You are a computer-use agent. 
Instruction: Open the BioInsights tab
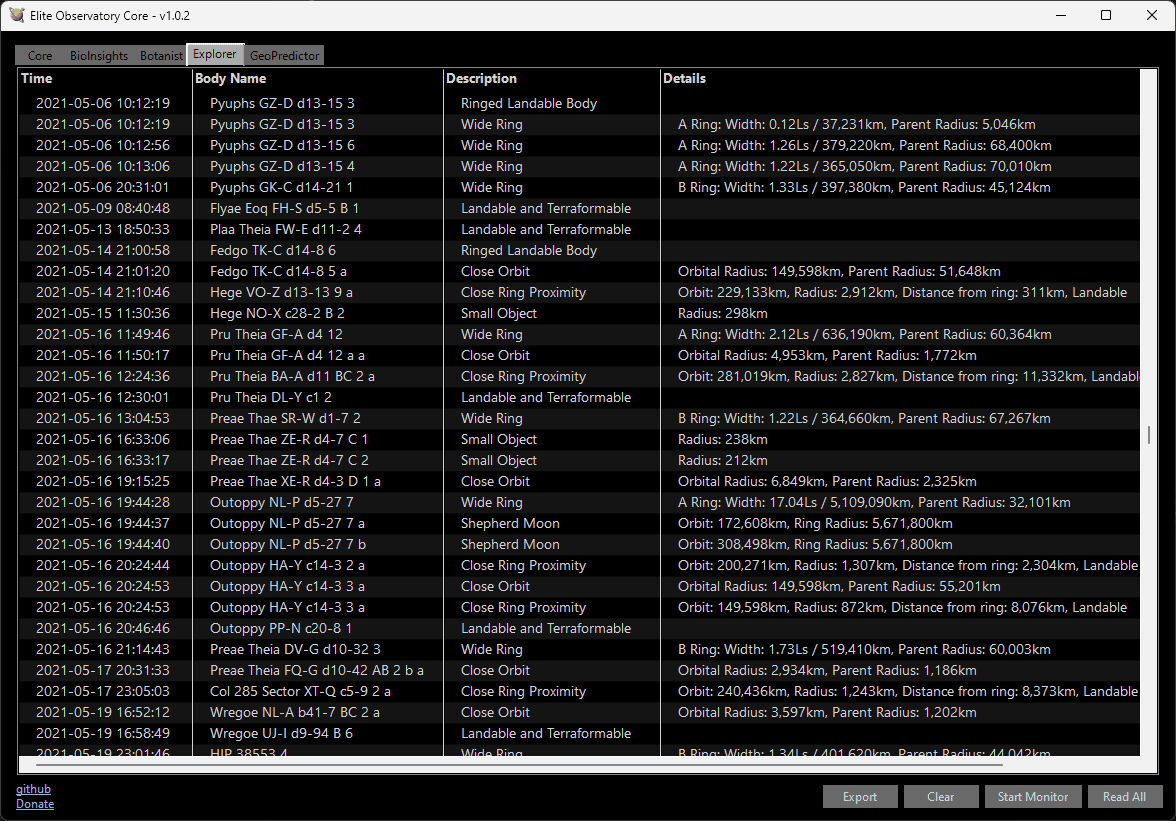coord(99,56)
